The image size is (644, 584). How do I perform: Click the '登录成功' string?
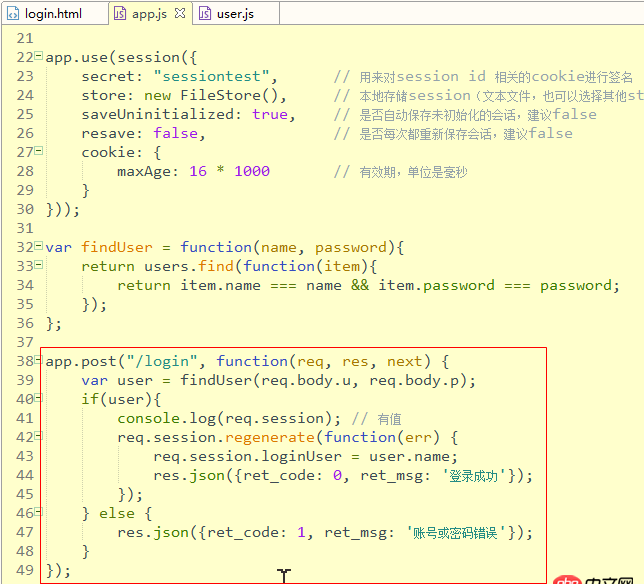pos(474,476)
